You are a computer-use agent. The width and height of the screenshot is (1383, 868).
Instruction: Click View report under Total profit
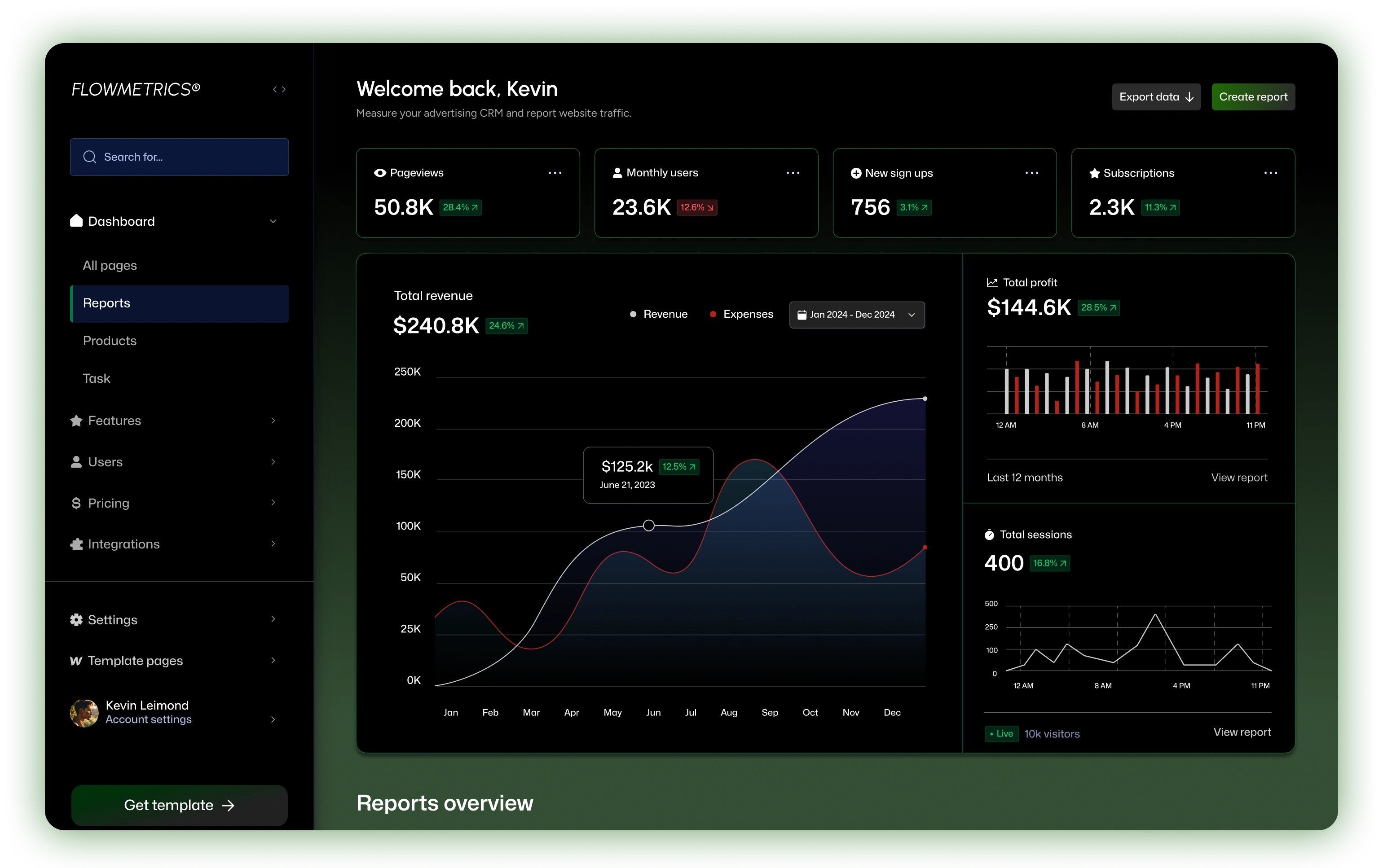[x=1239, y=478]
